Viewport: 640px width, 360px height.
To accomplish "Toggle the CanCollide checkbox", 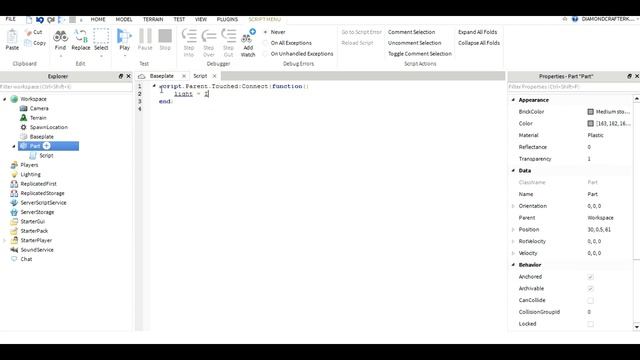I will pos(590,300).
